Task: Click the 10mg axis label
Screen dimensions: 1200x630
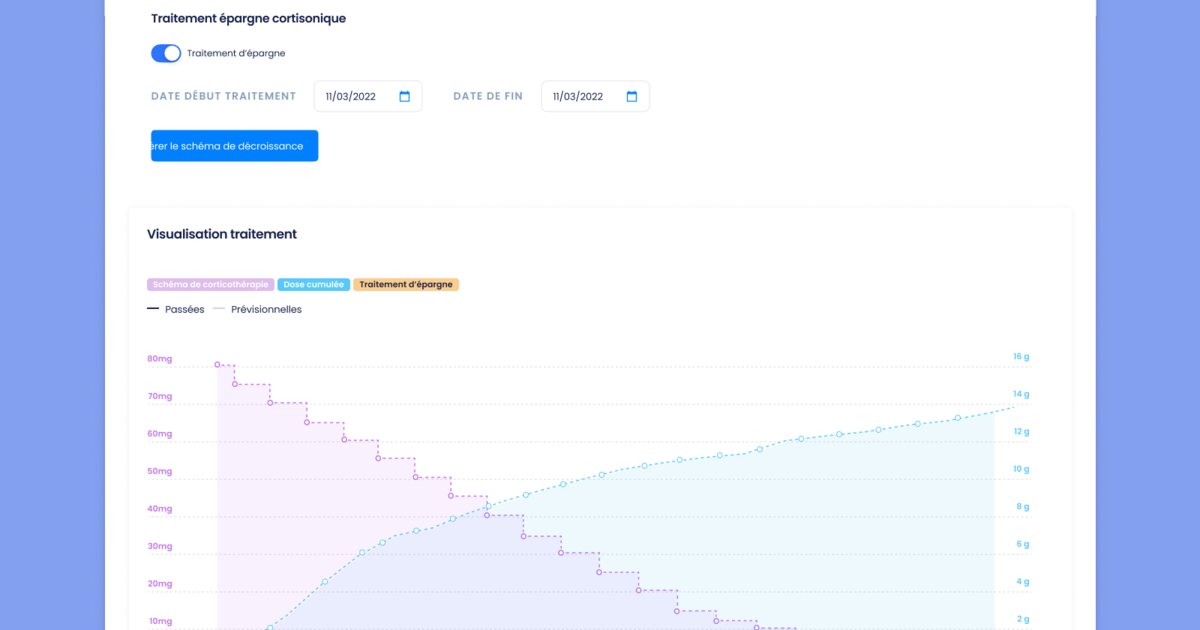Action: tap(160, 621)
